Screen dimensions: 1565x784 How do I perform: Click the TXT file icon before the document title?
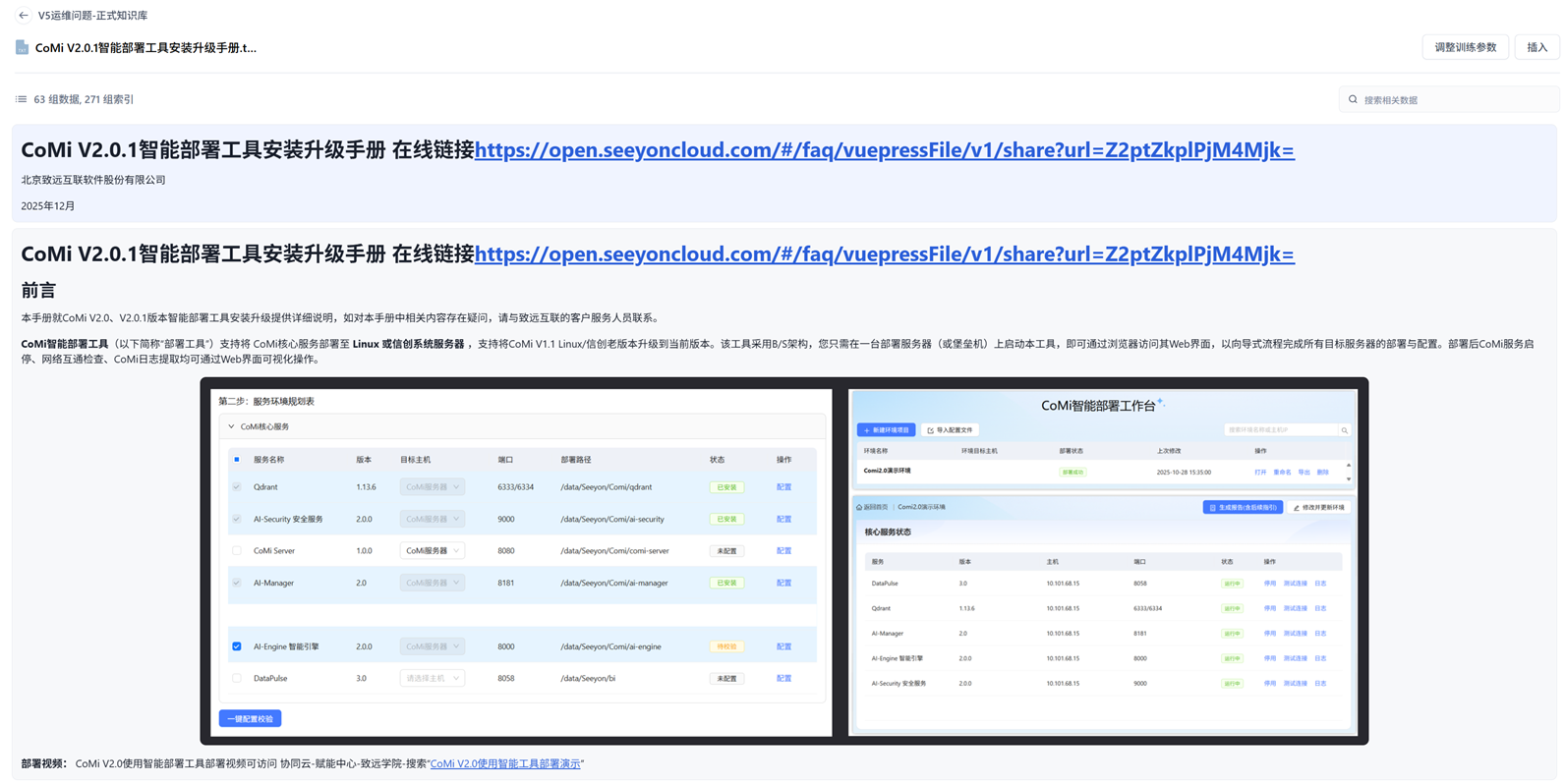[x=22, y=47]
